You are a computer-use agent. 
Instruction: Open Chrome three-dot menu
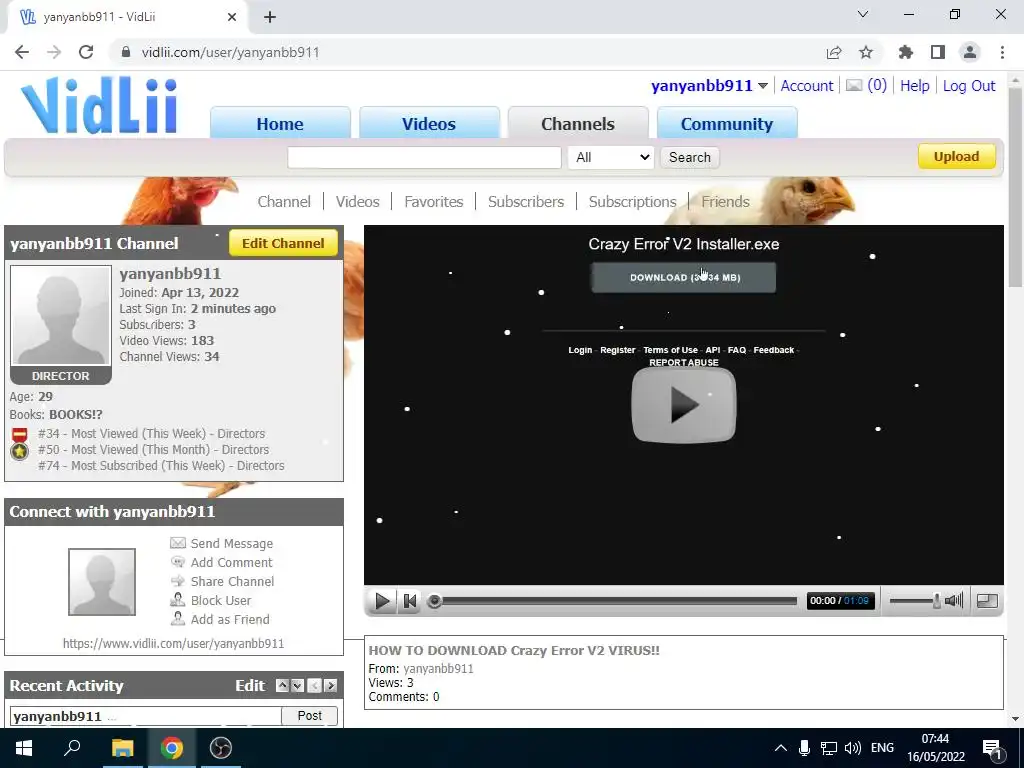pyautogui.click(x=1002, y=52)
